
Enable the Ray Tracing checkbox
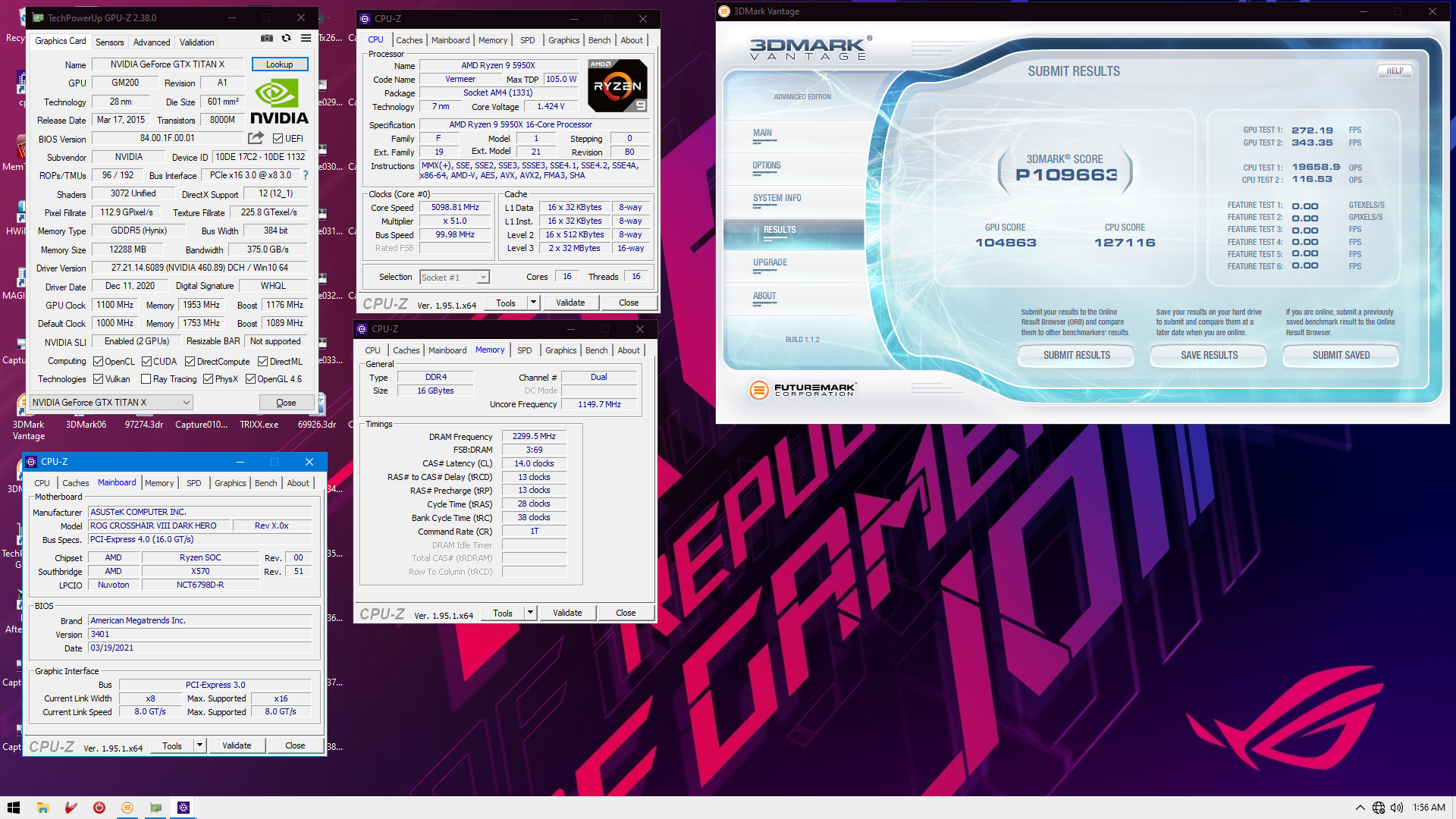(x=146, y=379)
